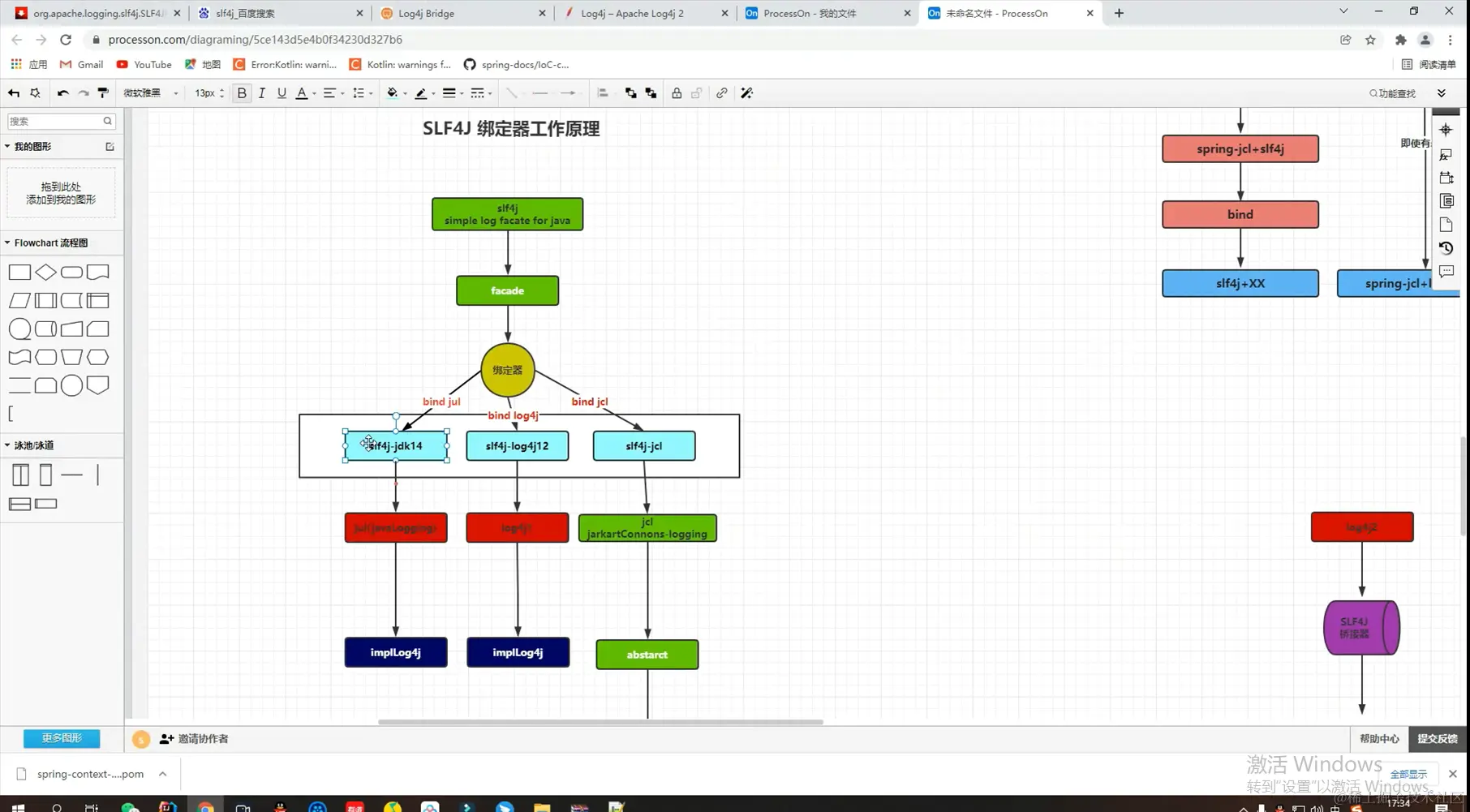Toggle bold text formatting

coord(242,93)
